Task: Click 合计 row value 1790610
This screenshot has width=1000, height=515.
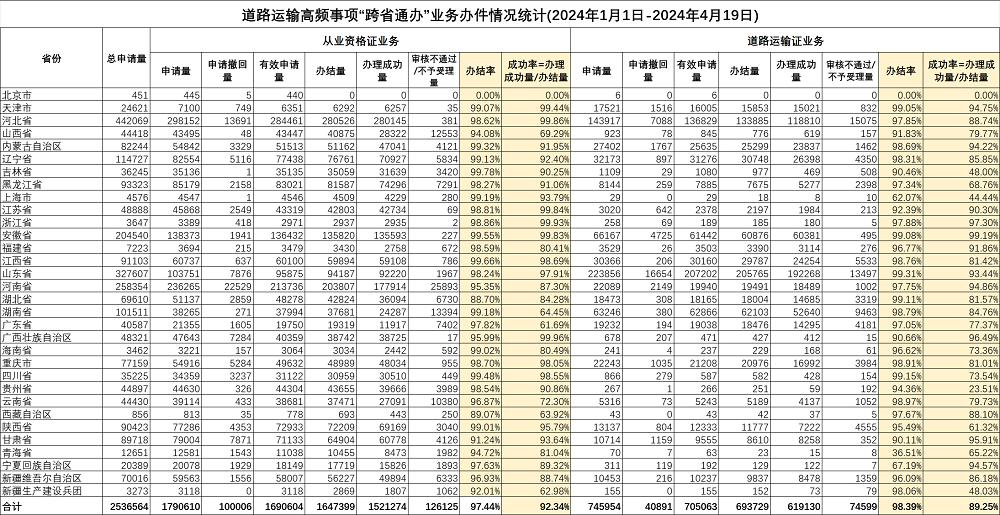Action: click(181, 505)
